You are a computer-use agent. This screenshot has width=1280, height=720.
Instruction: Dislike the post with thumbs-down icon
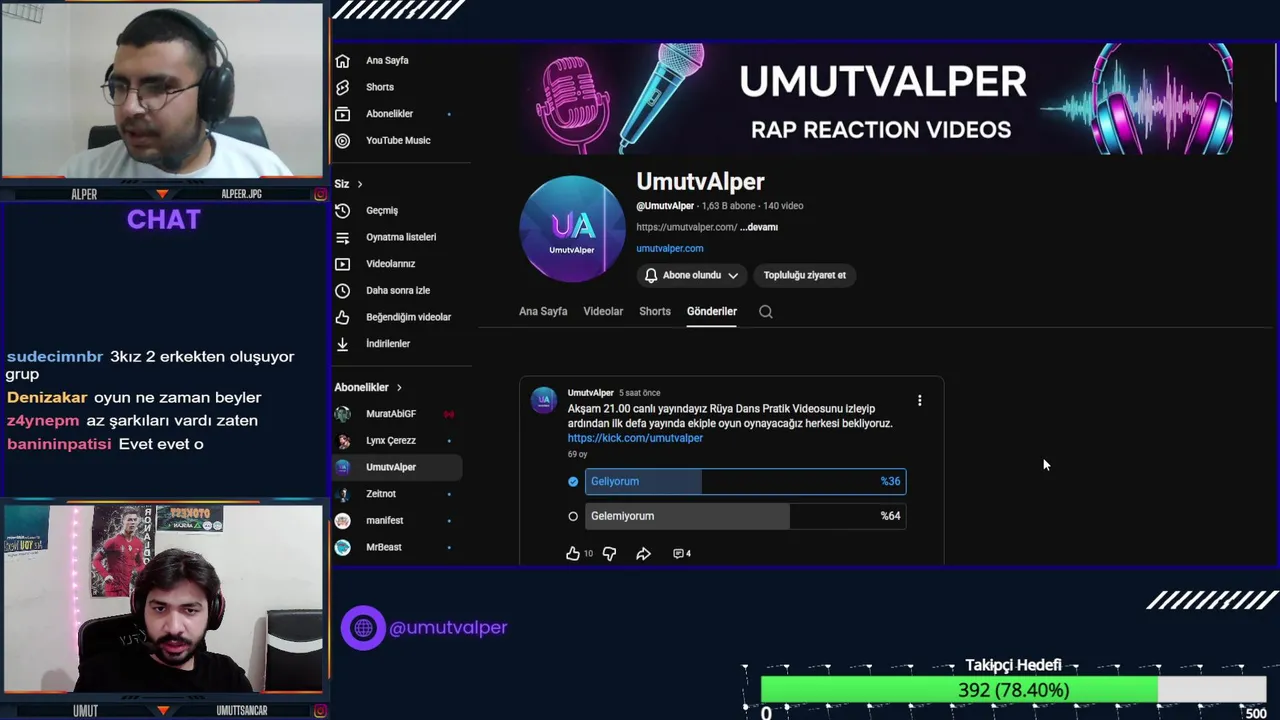tap(609, 553)
